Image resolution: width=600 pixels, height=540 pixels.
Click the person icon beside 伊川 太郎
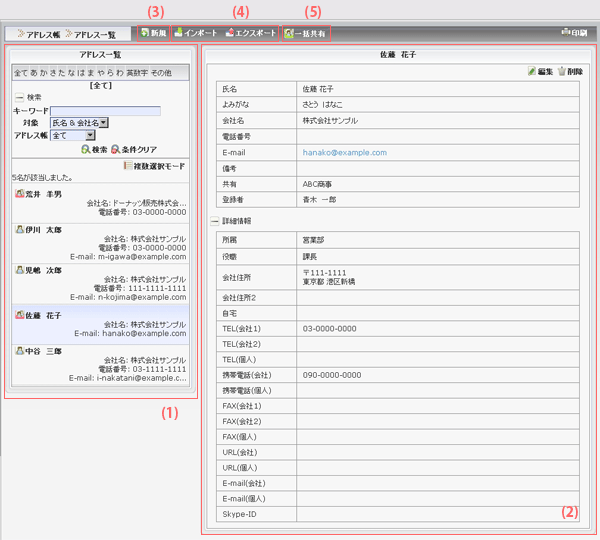pyautogui.click(x=20, y=229)
